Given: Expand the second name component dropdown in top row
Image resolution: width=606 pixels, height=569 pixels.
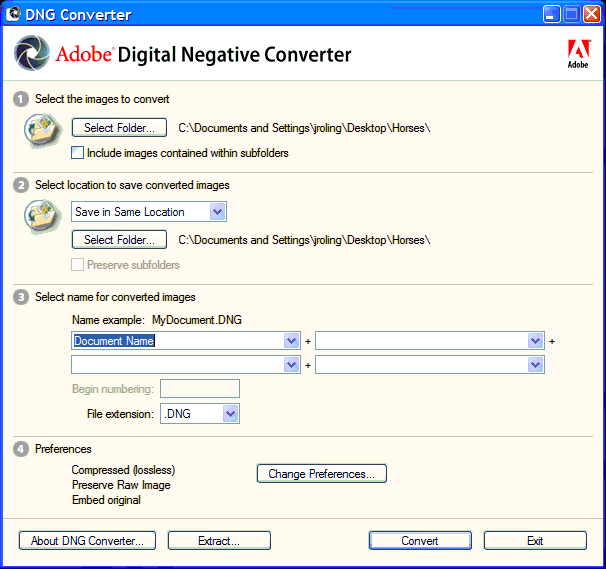Looking at the screenshot, I should pos(535,341).
